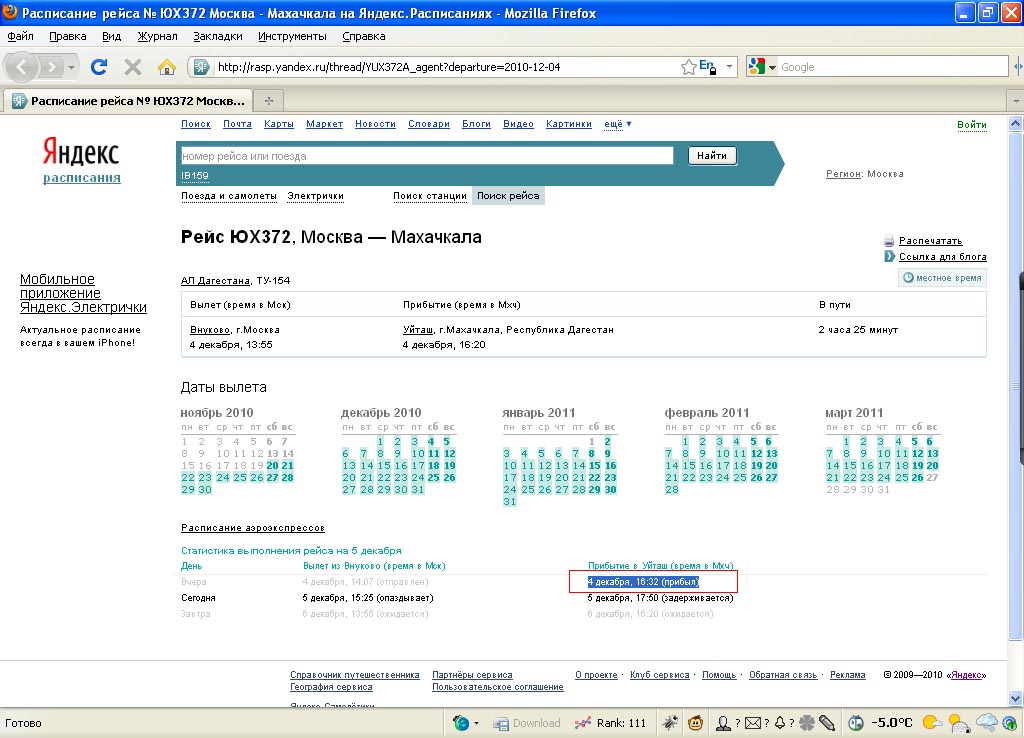Open the Карты link in top navigation

pos(279,124)
